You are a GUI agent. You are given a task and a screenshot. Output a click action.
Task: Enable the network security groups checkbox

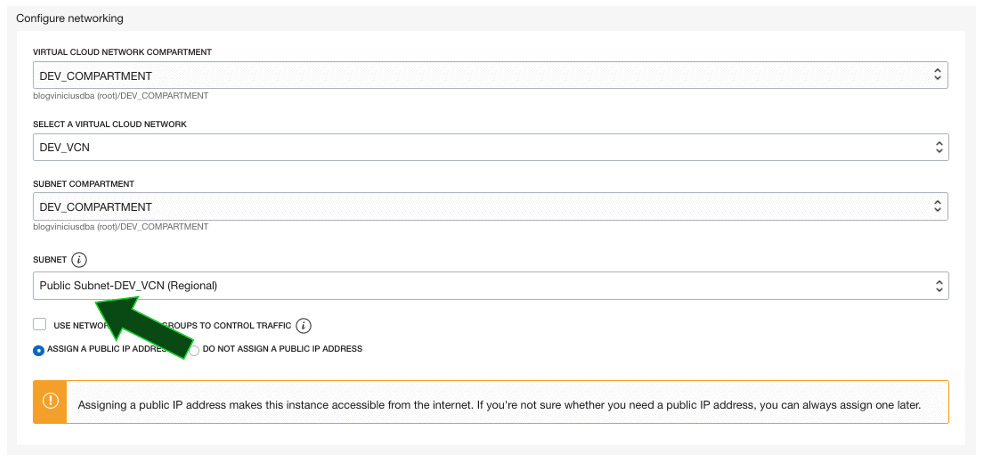[40, 324]
